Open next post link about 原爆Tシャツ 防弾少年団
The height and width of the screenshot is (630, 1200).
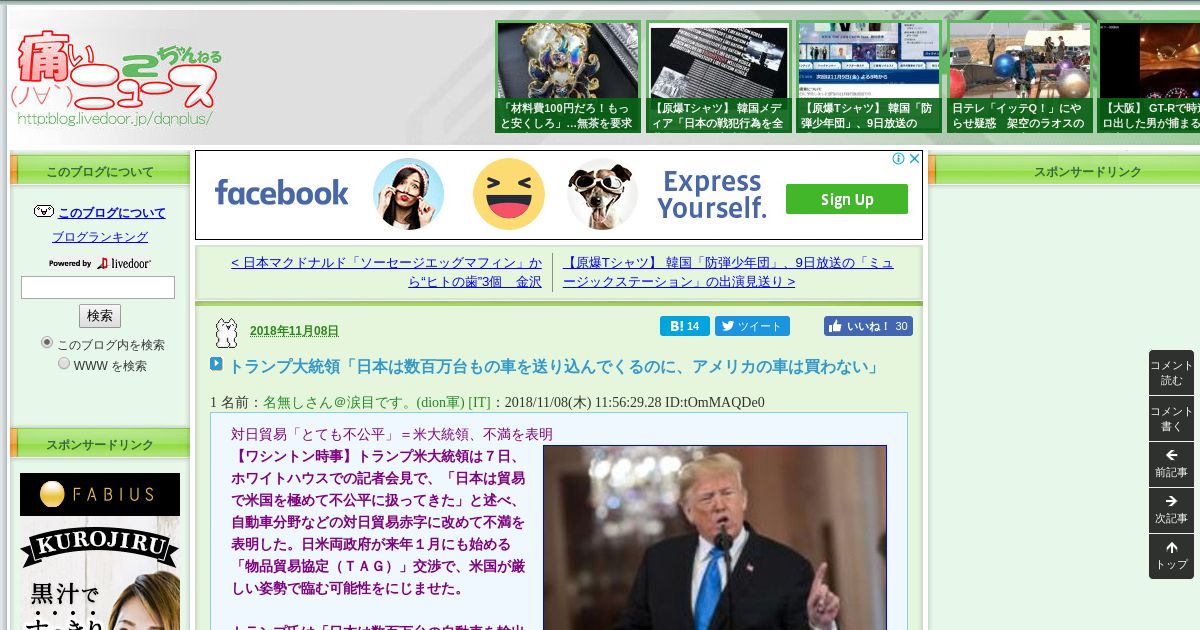[728, 272]
